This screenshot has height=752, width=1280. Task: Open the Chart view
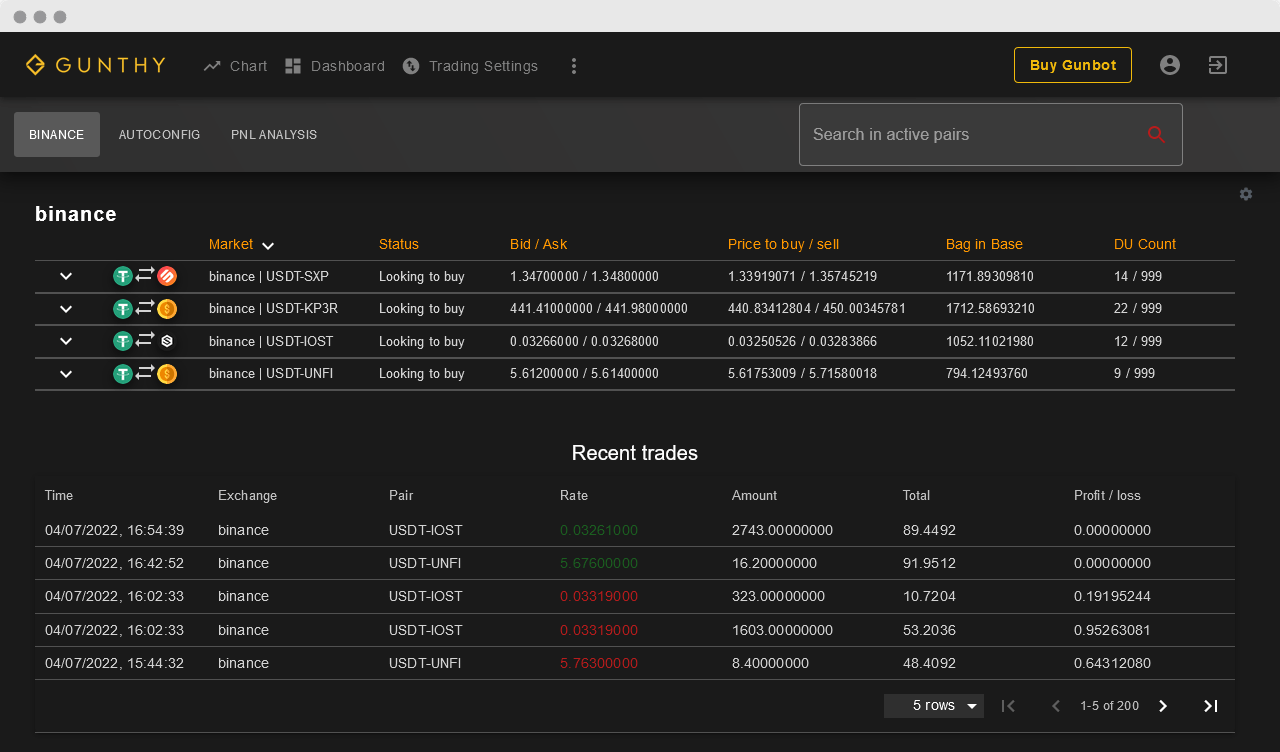coord(235,66)
